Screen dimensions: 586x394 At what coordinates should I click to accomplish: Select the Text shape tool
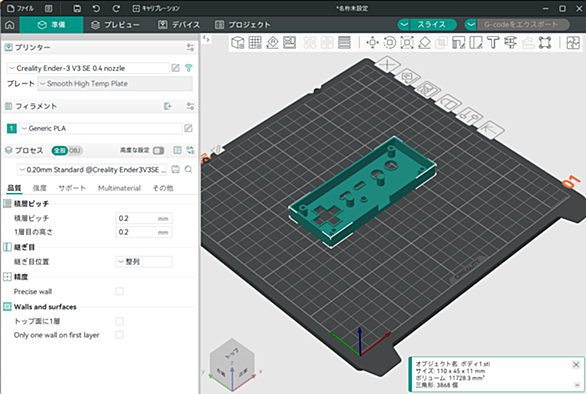[x=493, y=43]
